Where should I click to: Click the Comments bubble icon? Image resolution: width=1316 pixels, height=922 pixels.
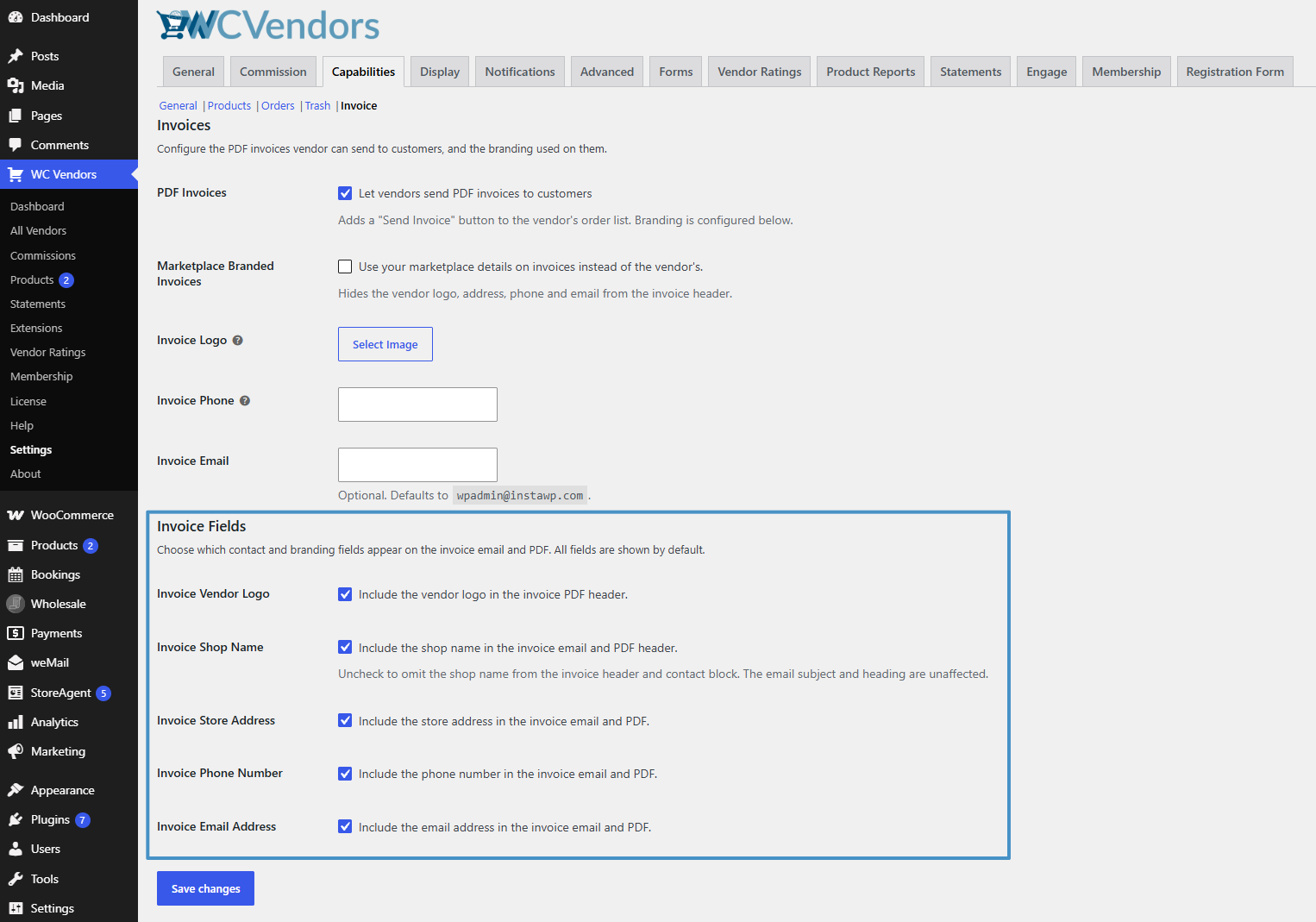tap(16, 145)
